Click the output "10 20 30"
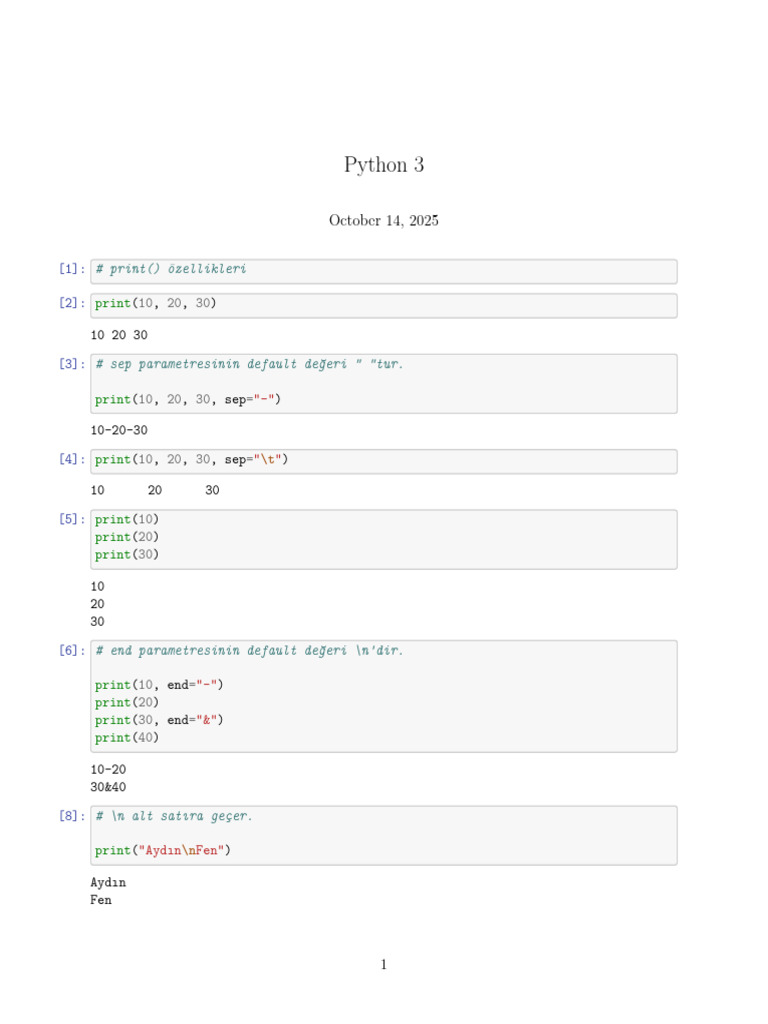Screen dimensions: 768x1024 tap(119, 336)
